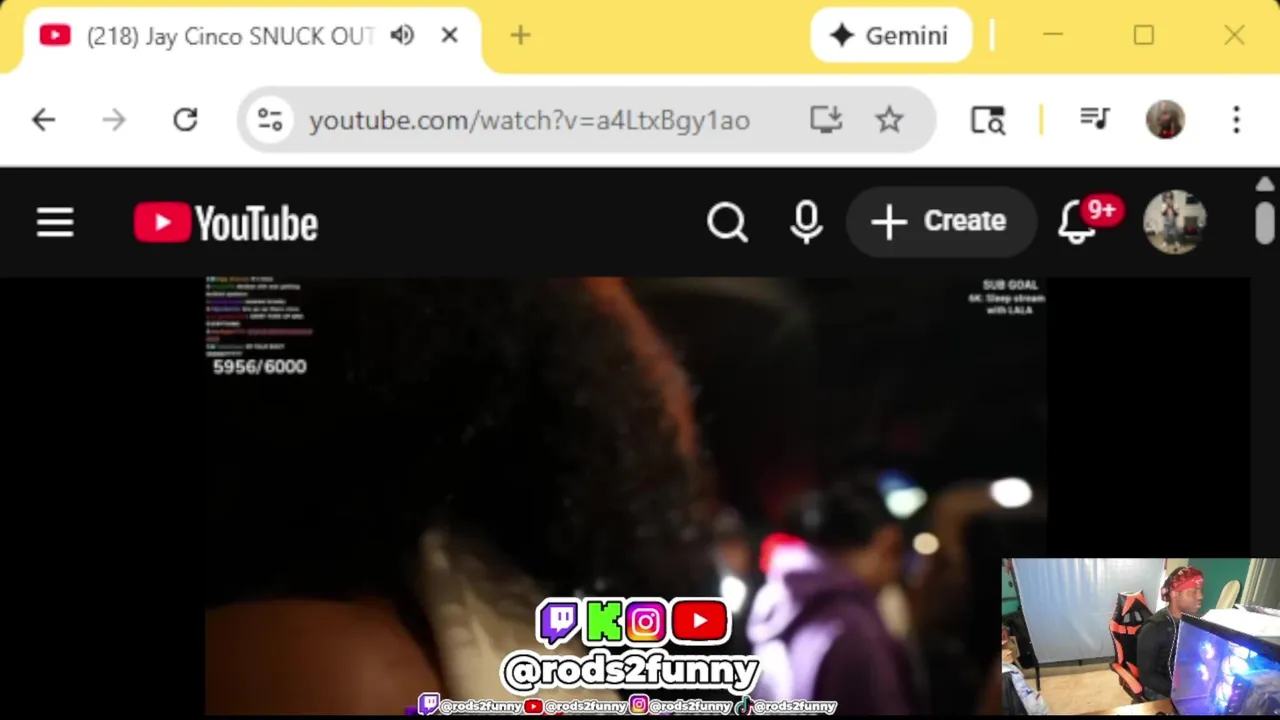Minimize the browser window

point(1052,36)
